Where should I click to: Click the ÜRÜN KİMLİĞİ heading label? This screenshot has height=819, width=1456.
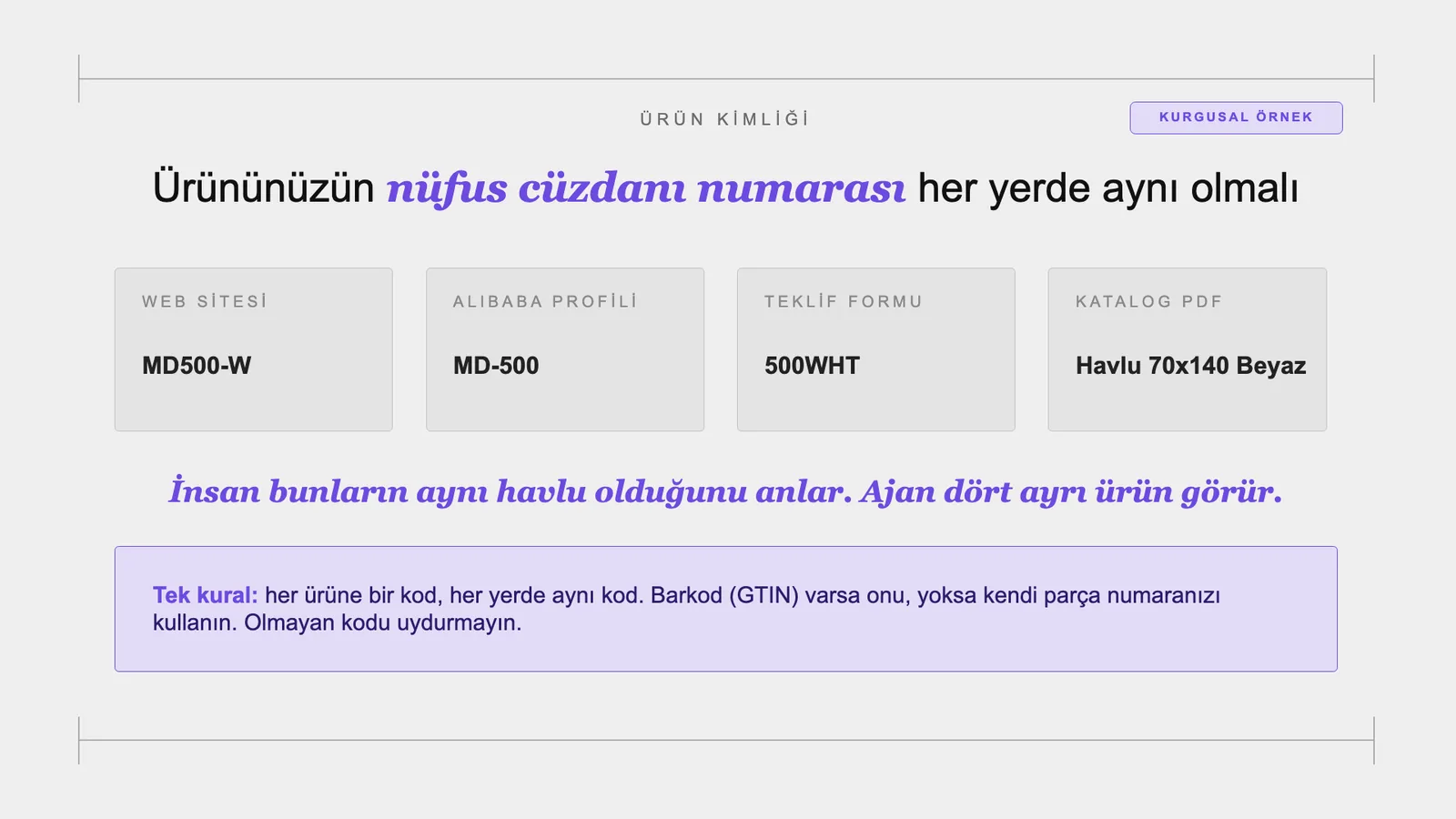pos(724,119)
